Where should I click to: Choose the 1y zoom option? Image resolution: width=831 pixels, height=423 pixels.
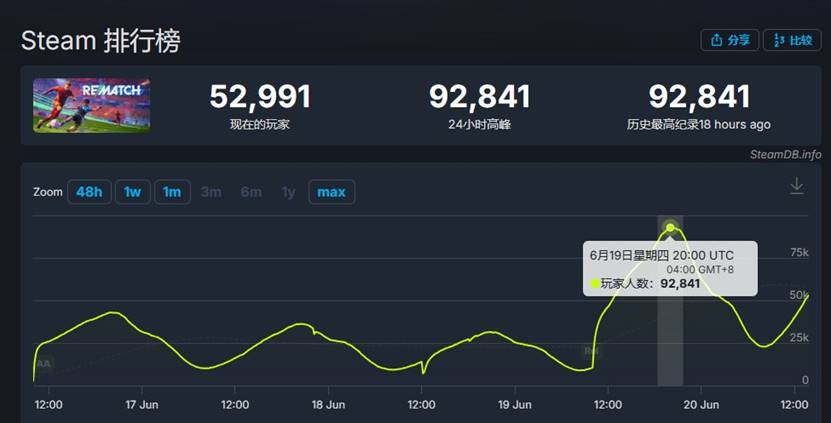(x=288, y=191)
